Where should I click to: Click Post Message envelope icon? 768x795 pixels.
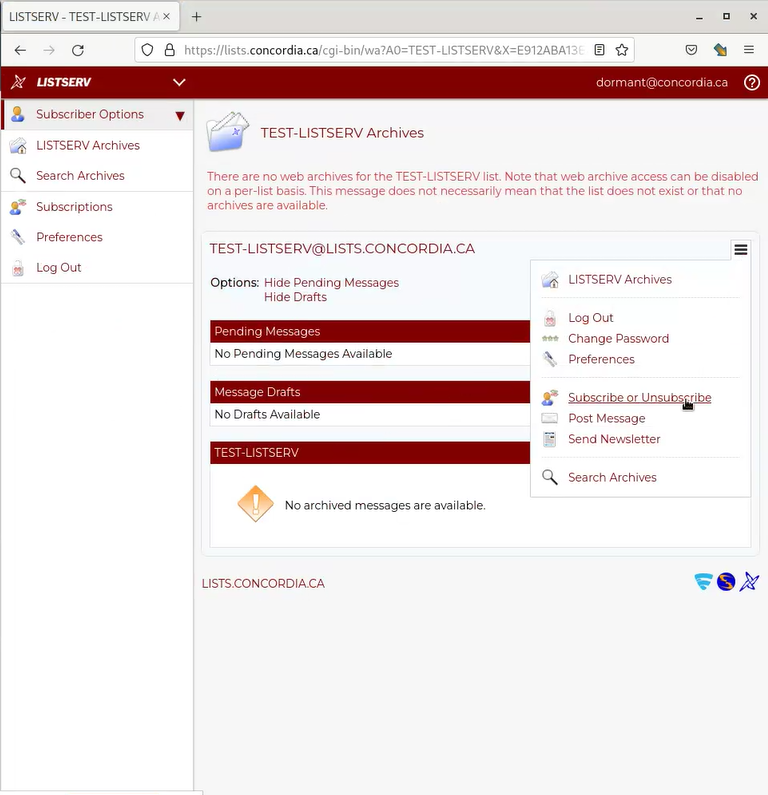(x=550, y=418)
